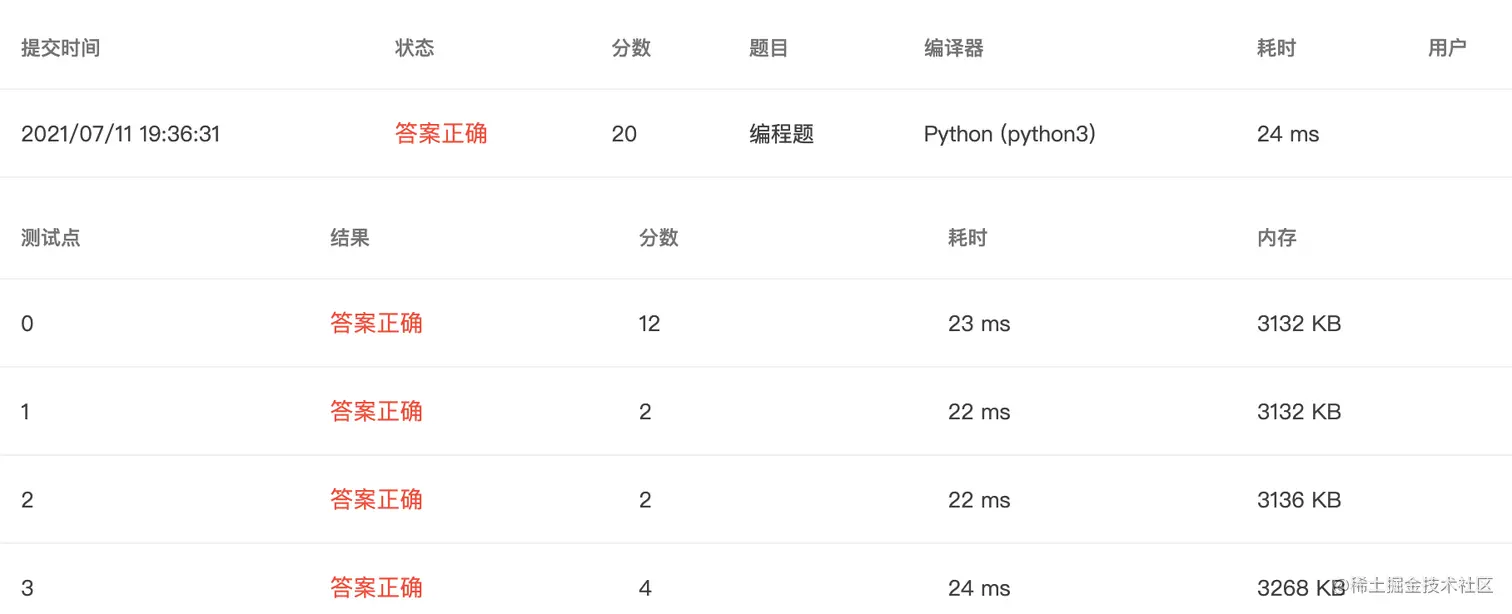Click the 题目 column header
Image resolution: width=1512 pixels, height=614 pixels.
(769, 48)
